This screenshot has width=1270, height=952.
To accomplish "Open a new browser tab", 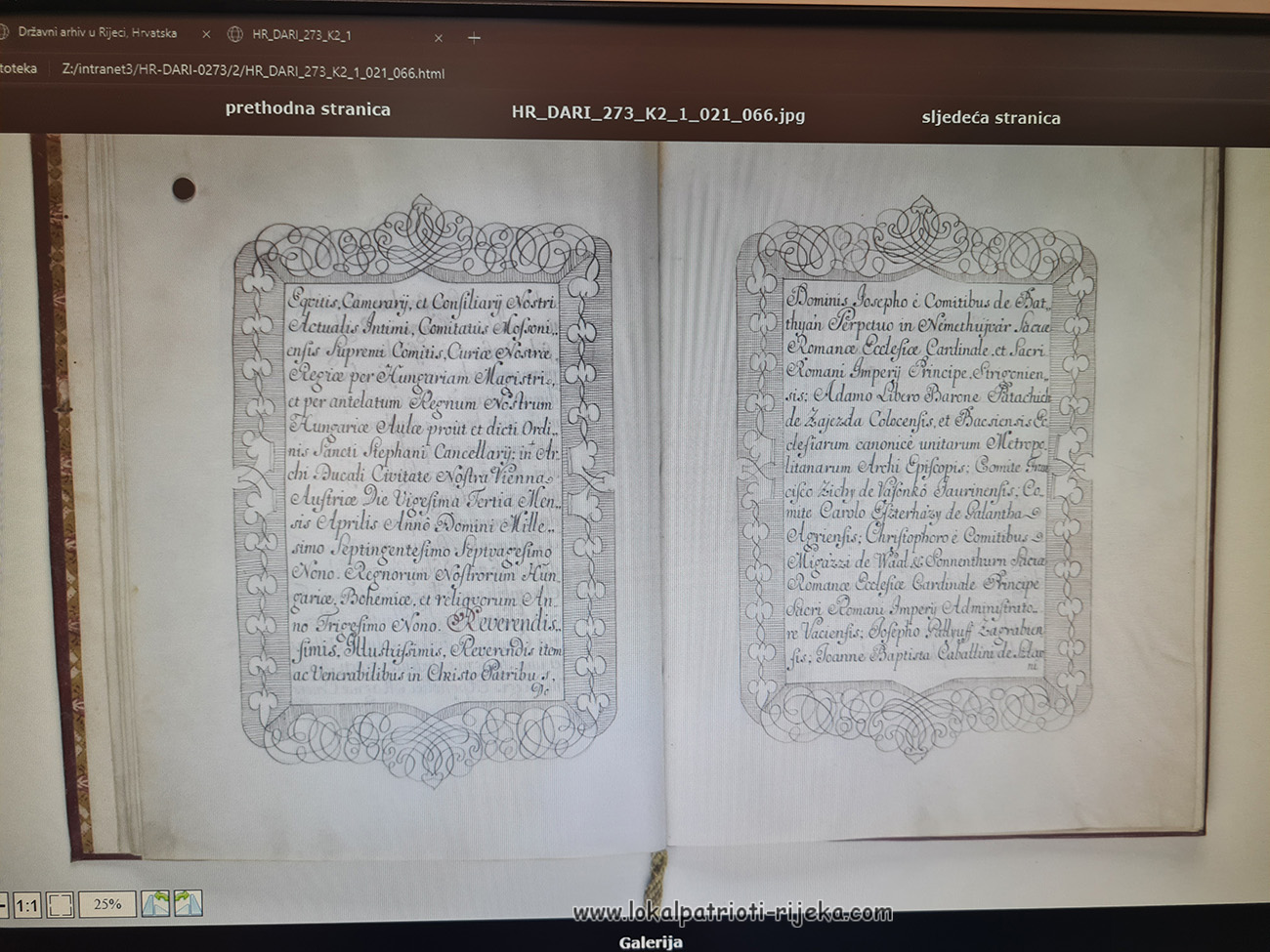I will [x=474, y=38].
